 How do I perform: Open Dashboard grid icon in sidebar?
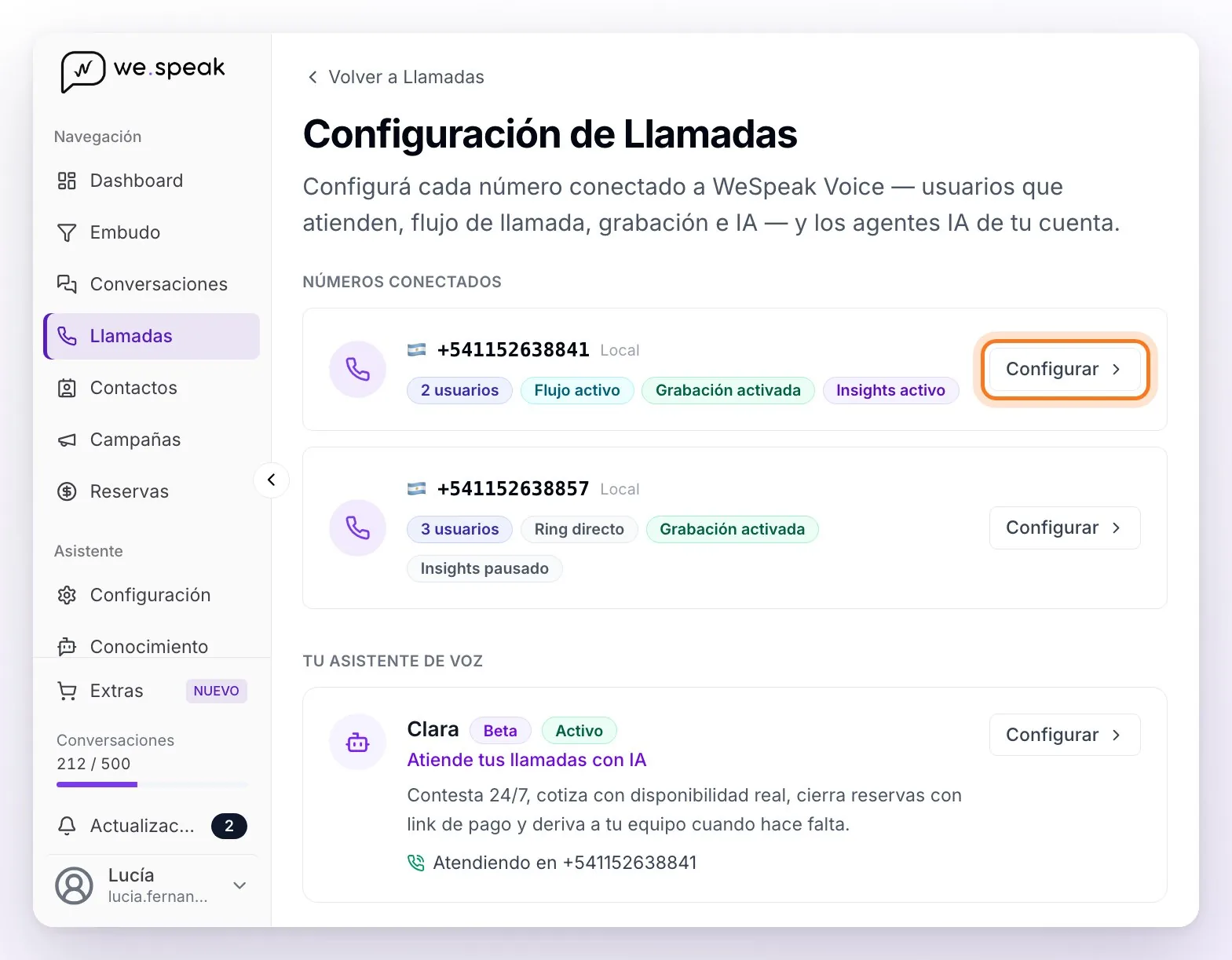(x=67, y=181)
